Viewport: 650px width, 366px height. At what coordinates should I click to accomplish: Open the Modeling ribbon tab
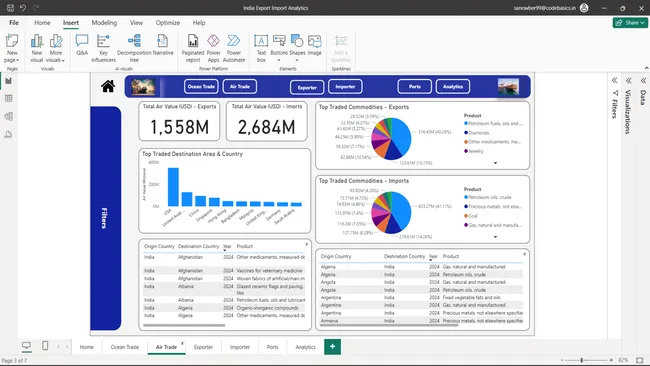[104, 23]
